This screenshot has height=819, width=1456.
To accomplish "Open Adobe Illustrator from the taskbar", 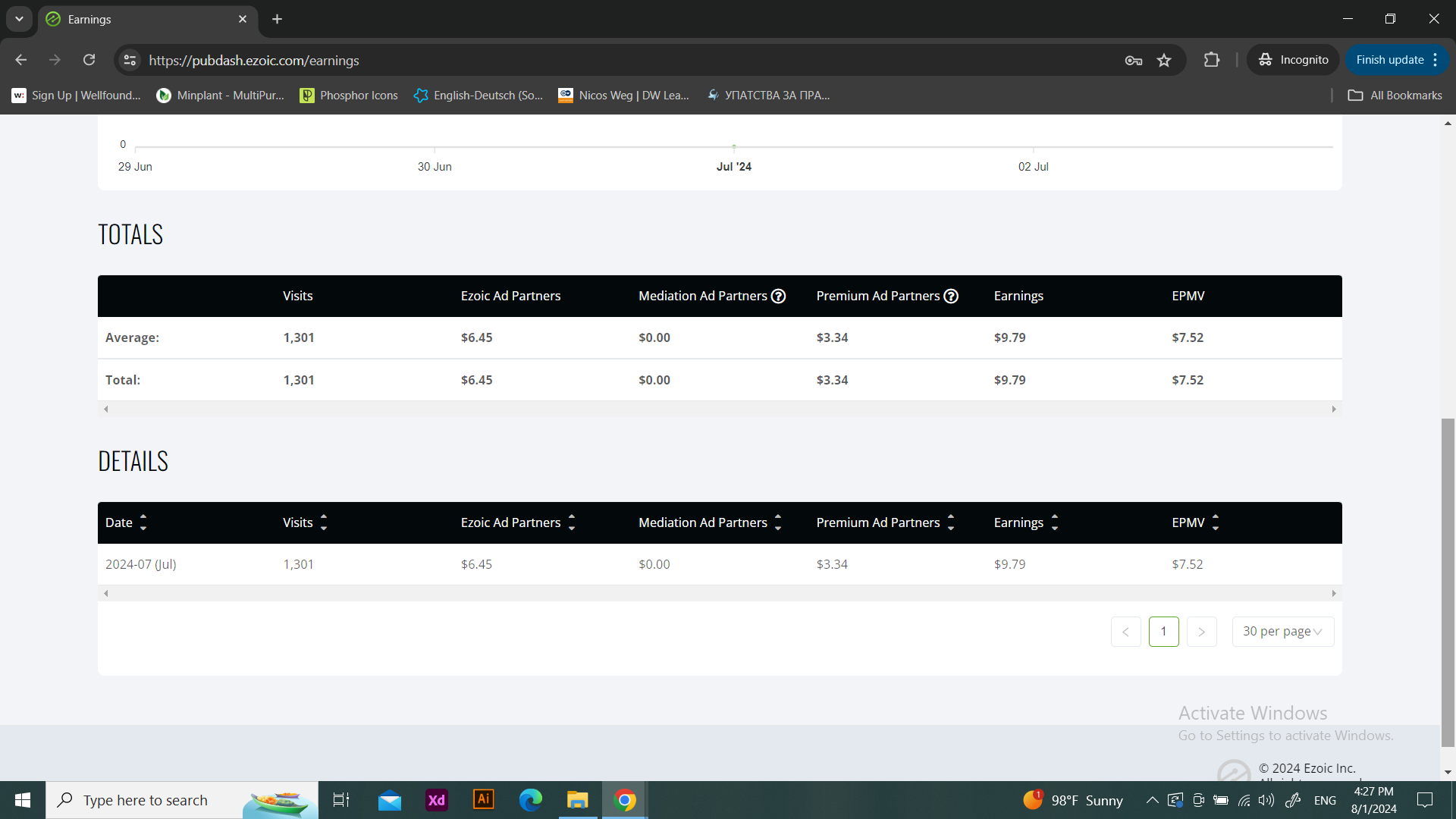I will (484, 800).
